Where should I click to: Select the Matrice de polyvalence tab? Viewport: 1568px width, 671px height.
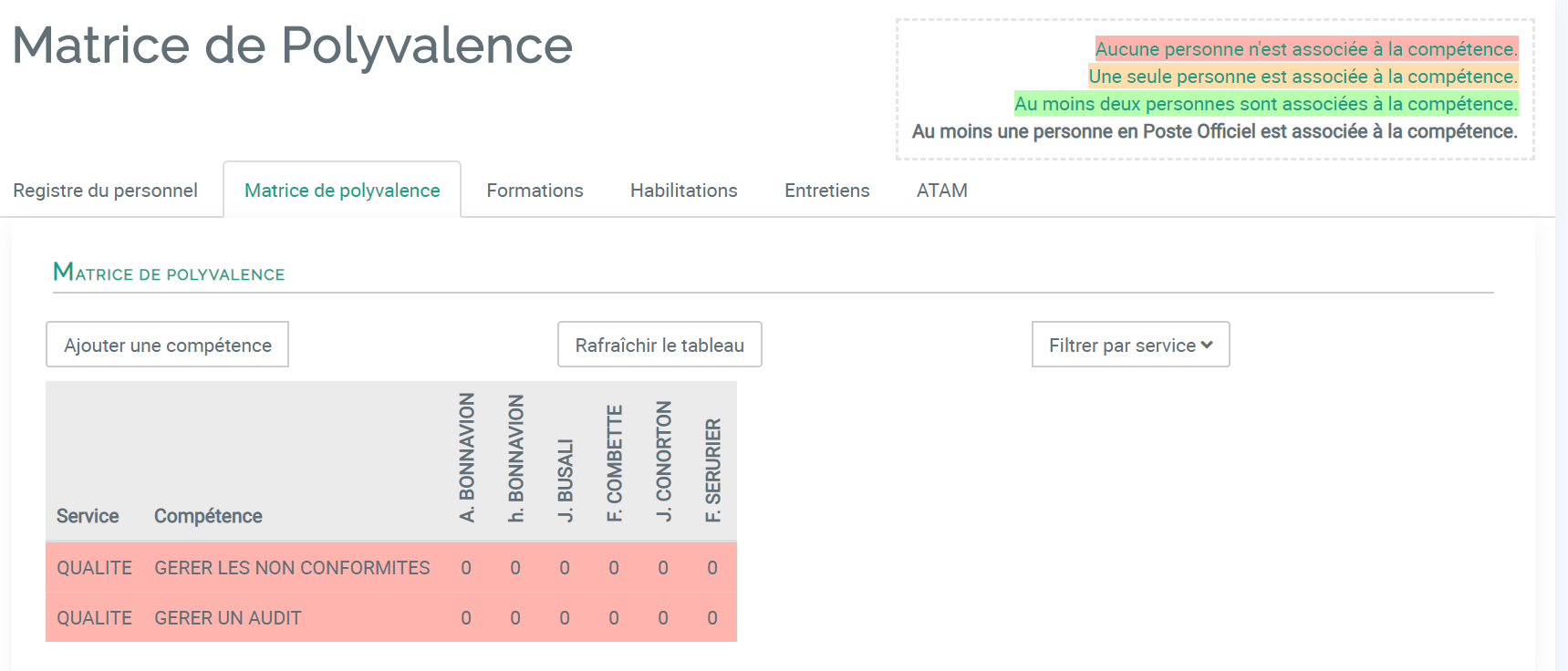(342, 191)
